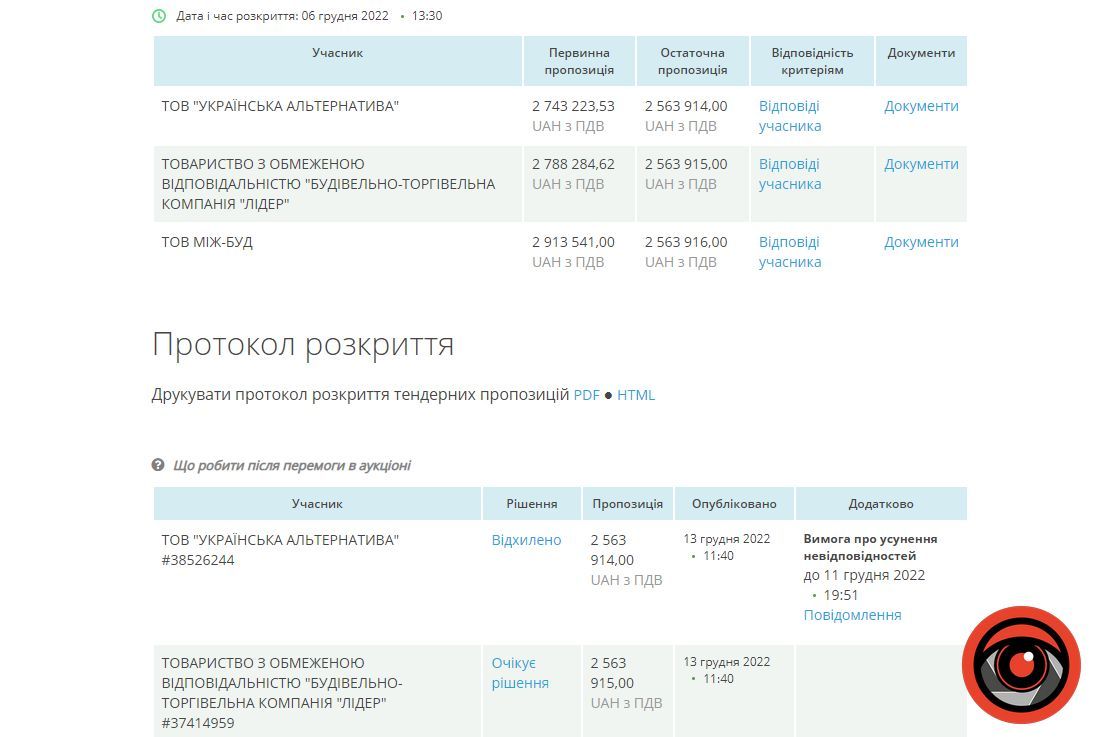Viewport: 1106px width, 737px height.
Task: Click the Відхилено decision link
Action: click(x=528, y=539)
